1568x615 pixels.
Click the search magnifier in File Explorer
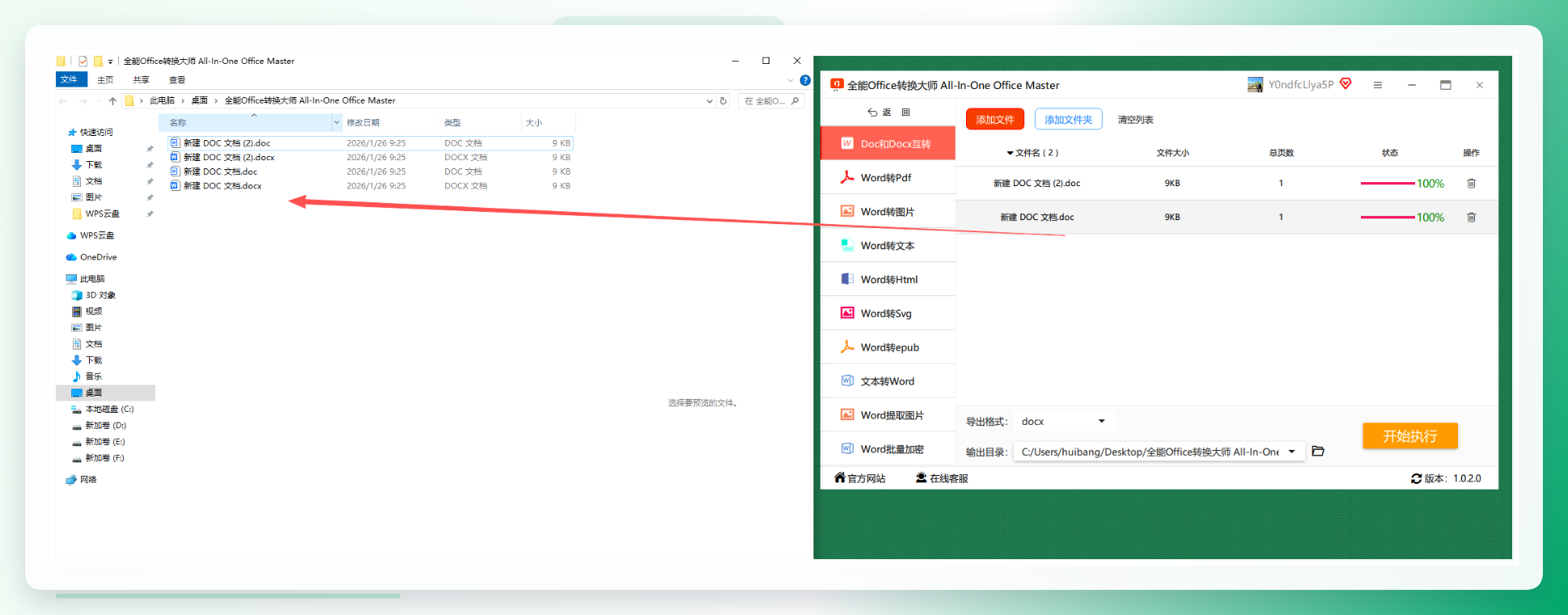click(795, 101)
